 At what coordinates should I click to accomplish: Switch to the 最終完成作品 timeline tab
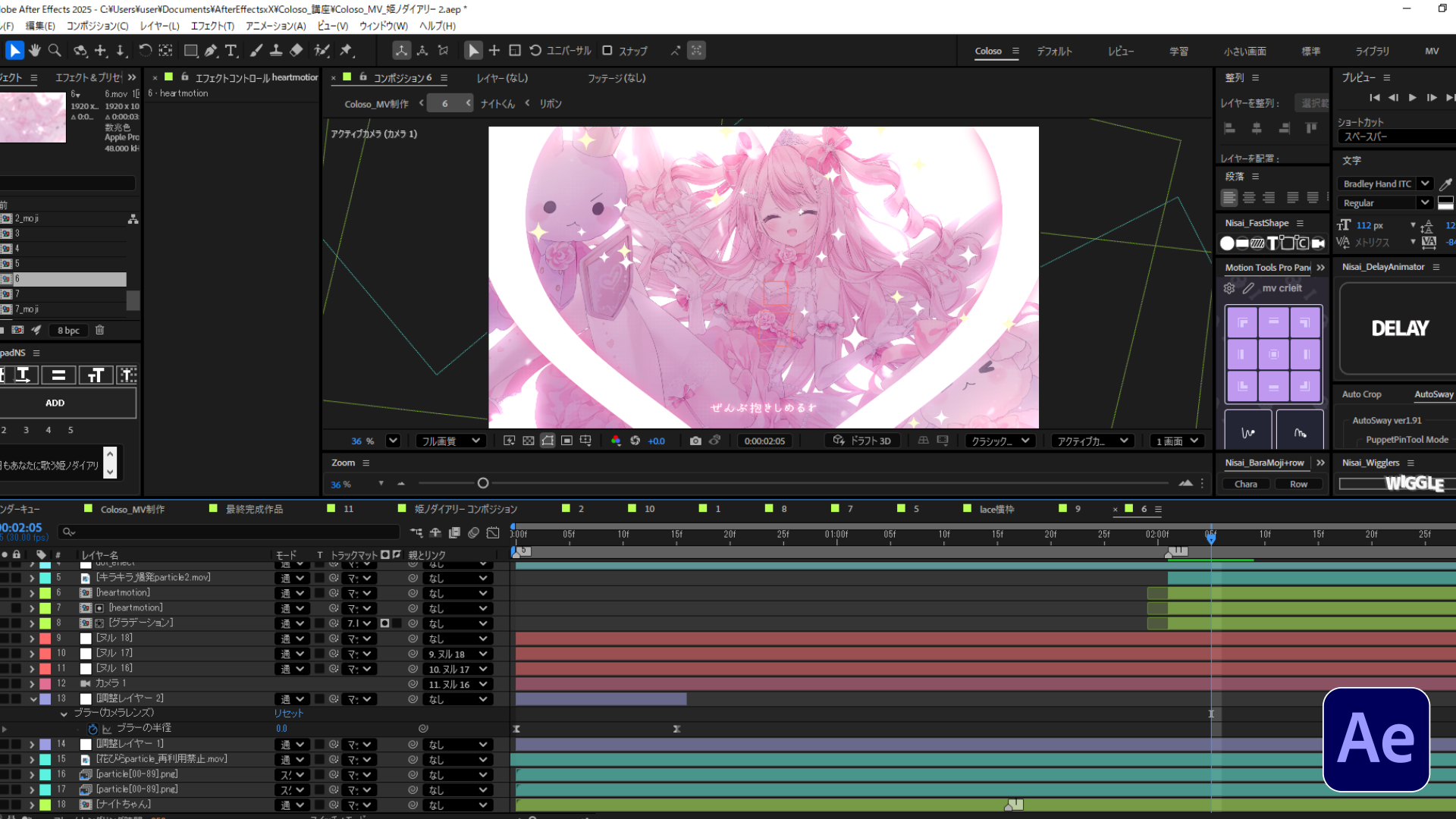[x=255, y=510]
